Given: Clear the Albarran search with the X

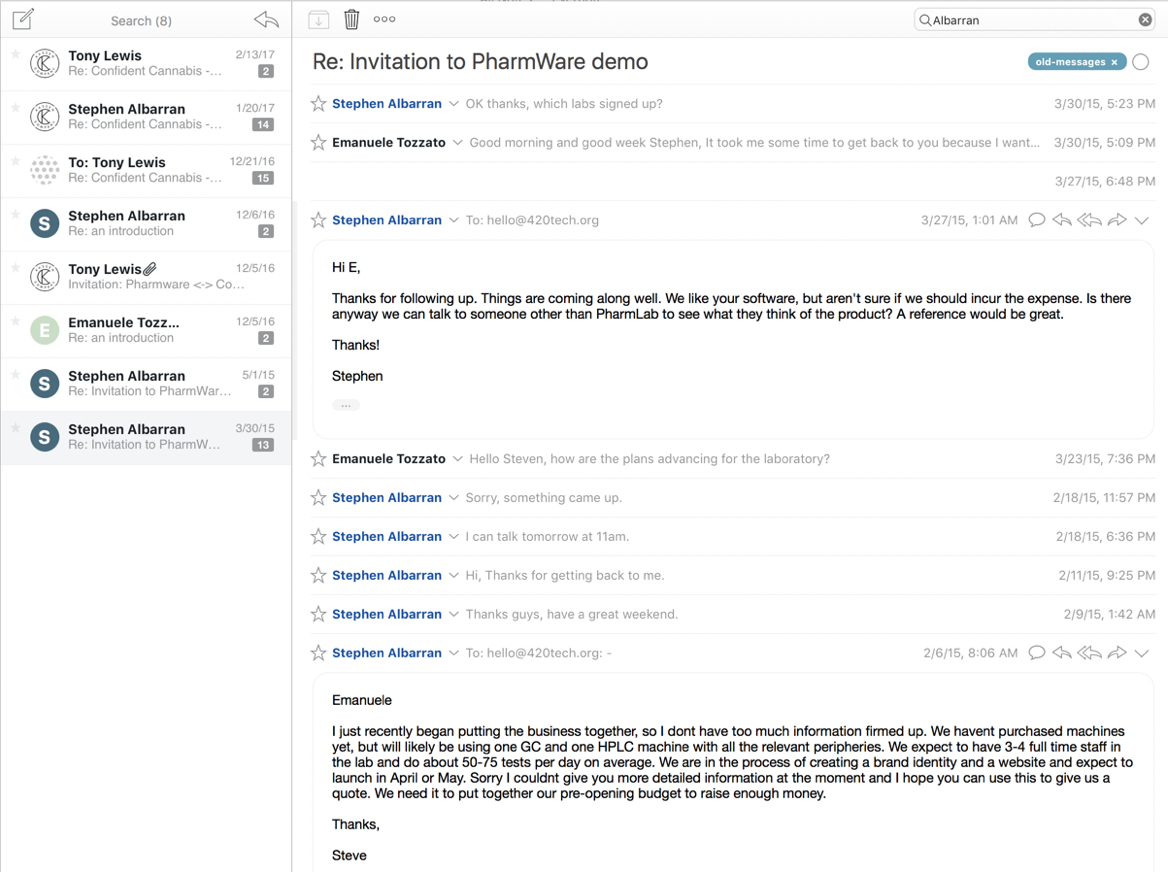Looking at the screenshot, I should 1145,20.
